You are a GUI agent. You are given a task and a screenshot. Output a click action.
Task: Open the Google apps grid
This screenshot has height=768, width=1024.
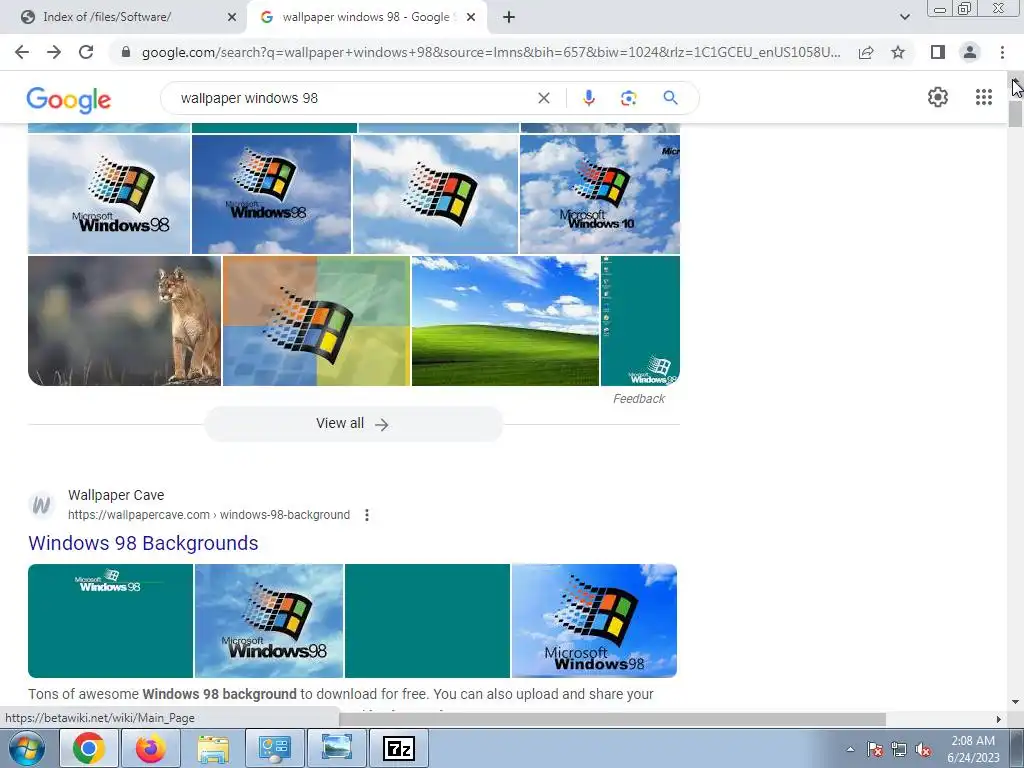pos(984,97)
